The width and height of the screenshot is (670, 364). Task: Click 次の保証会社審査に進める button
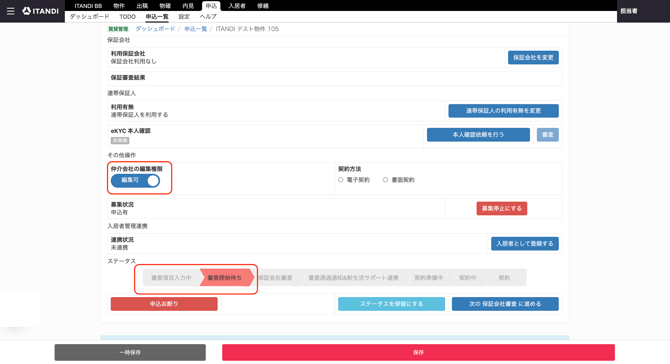click(x=505, y=304)
